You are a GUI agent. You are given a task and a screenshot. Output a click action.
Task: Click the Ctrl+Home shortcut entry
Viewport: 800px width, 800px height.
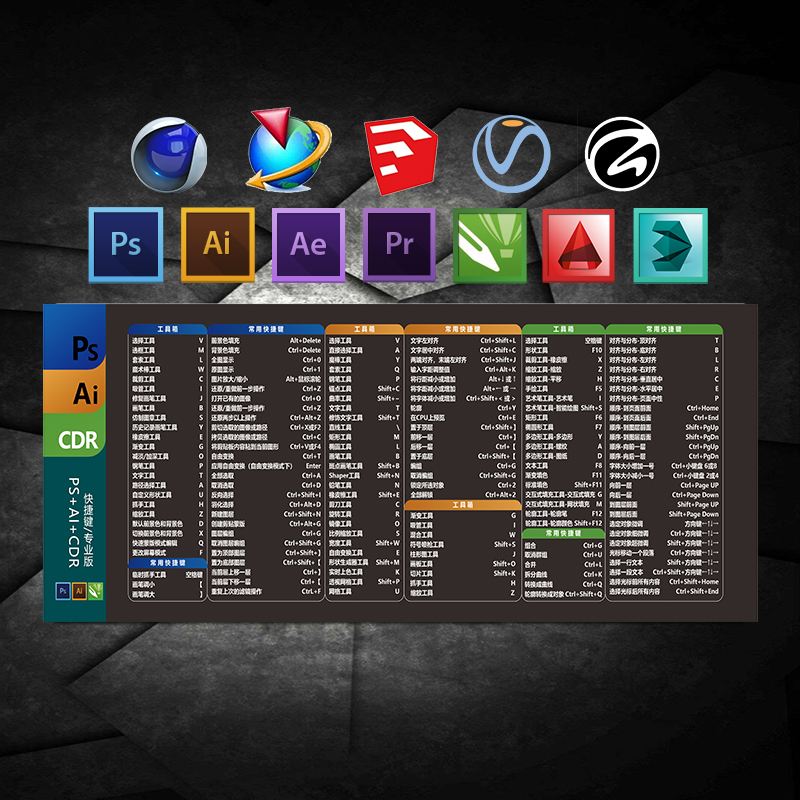(x=702, y=408)
